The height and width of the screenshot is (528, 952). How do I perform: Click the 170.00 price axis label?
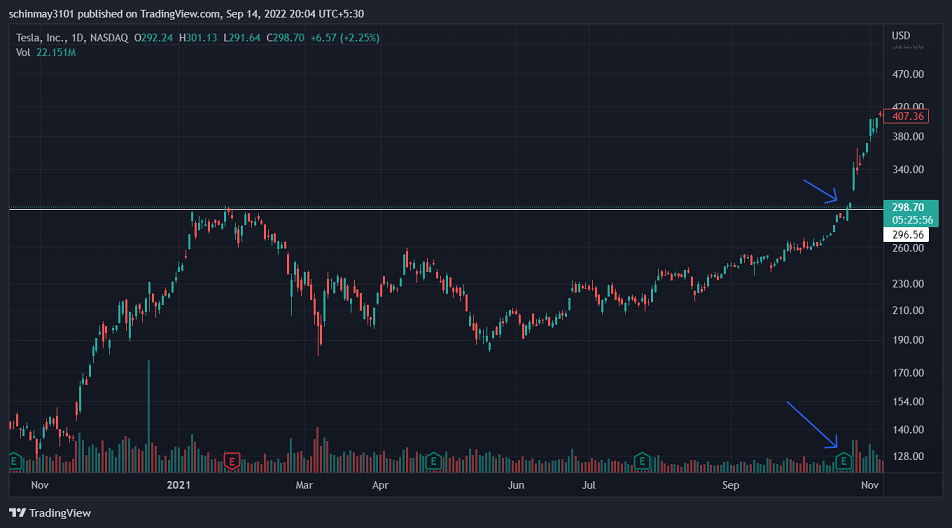(x=908, y=373)
